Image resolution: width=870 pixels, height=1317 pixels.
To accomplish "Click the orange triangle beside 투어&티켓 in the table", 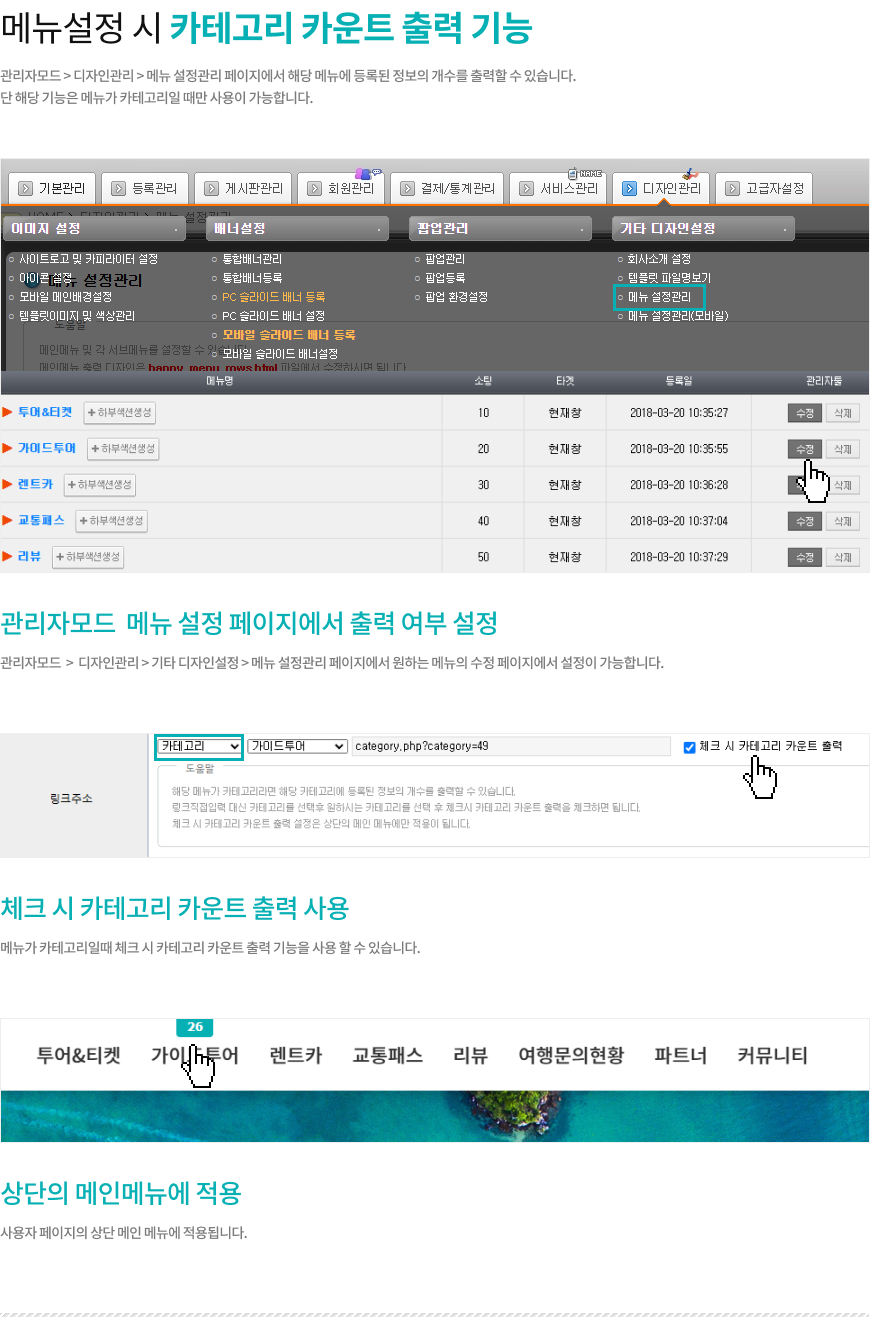I will tap(8, 412).
